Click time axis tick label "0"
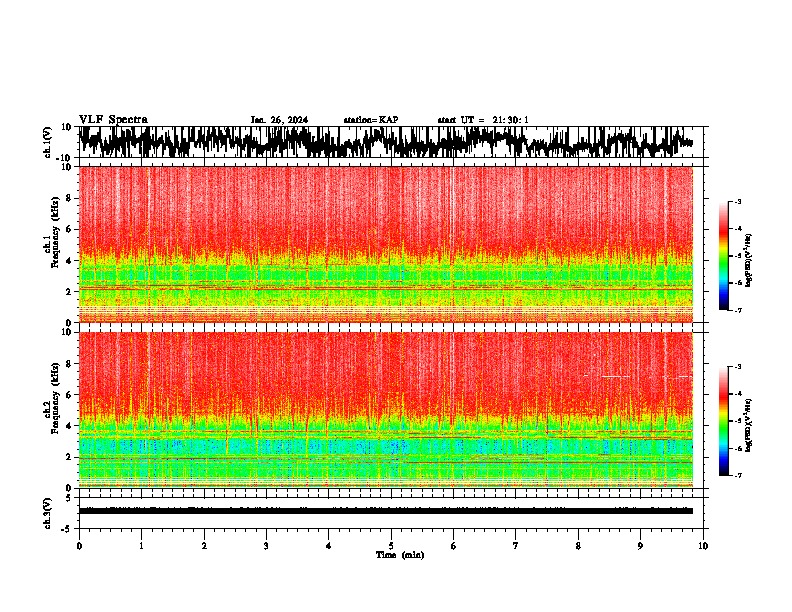 point(79,546)
